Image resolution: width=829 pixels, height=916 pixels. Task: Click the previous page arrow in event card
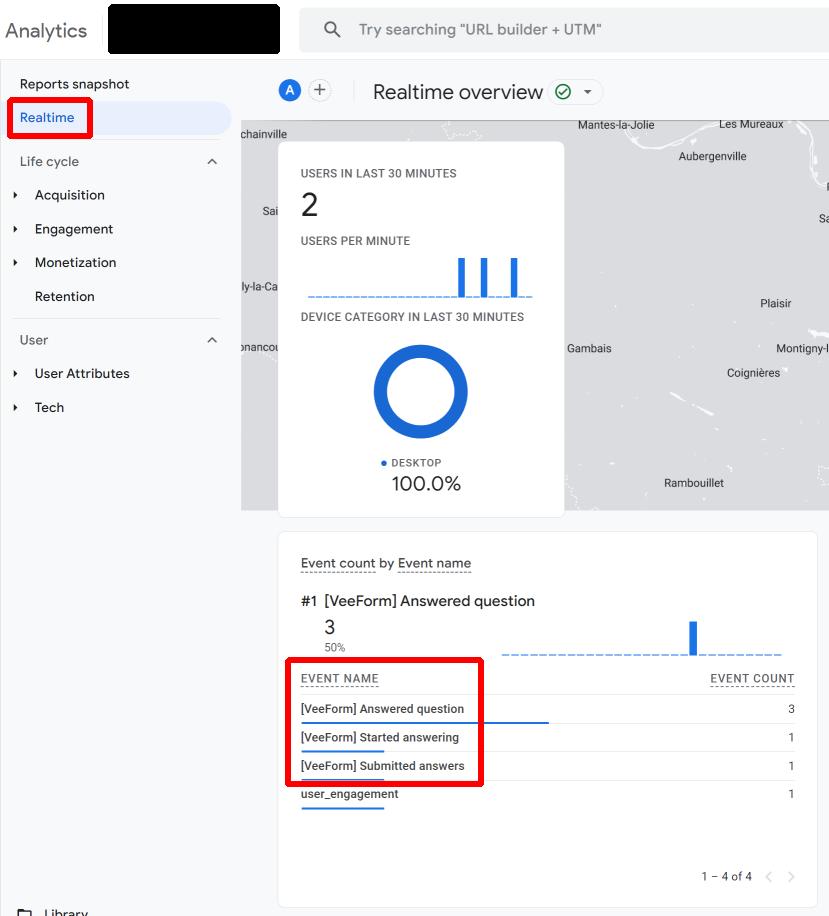click(x=769, y=876)
